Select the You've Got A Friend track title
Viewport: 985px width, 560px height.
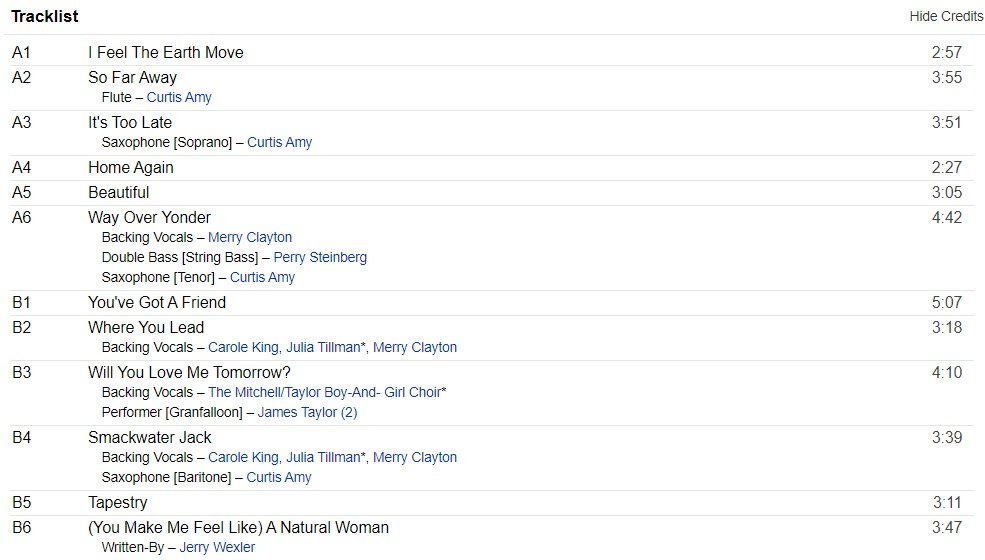157,302
